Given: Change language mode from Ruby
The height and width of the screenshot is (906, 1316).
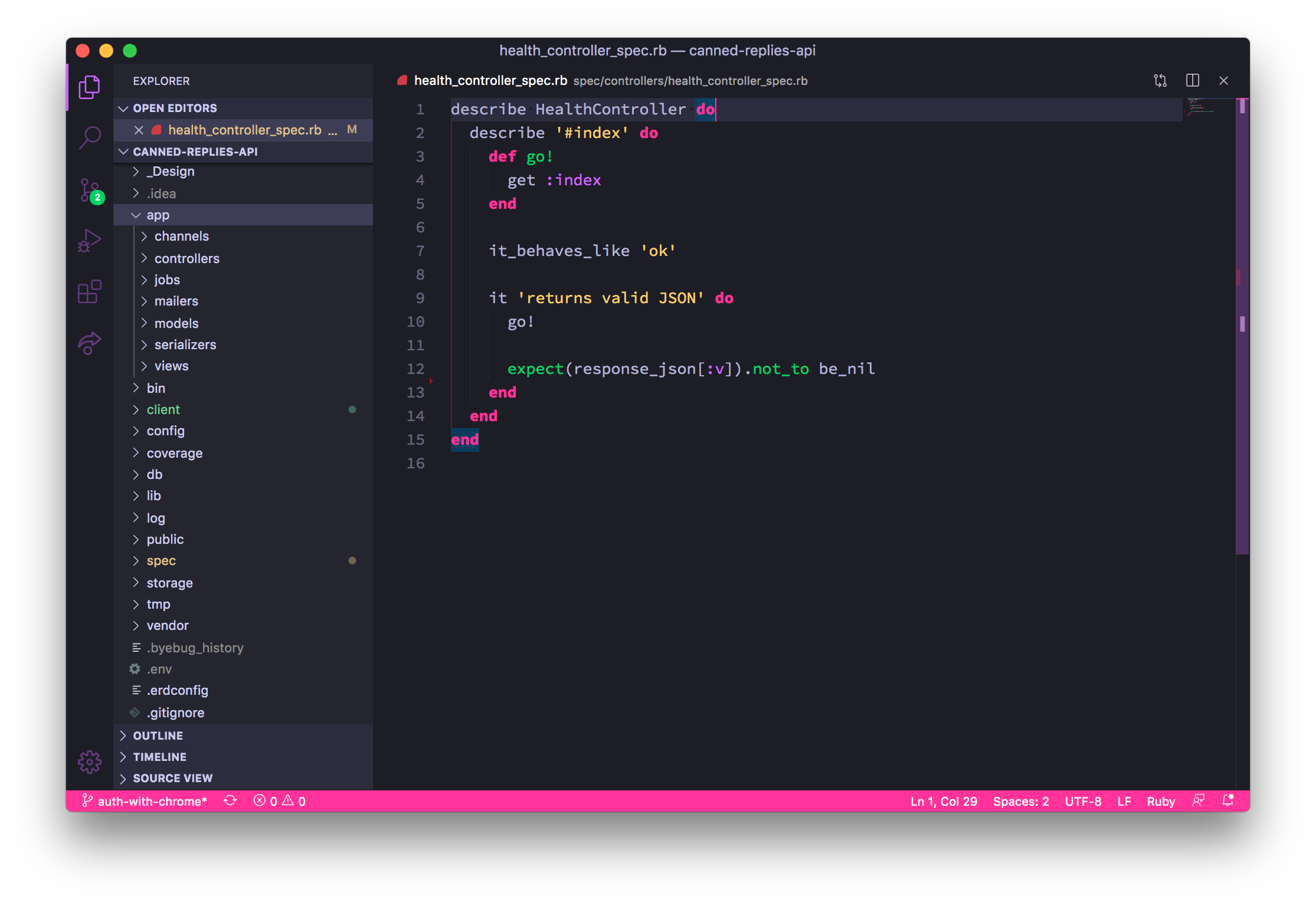Looking at the screenshot, I should tap(1160, 801).
